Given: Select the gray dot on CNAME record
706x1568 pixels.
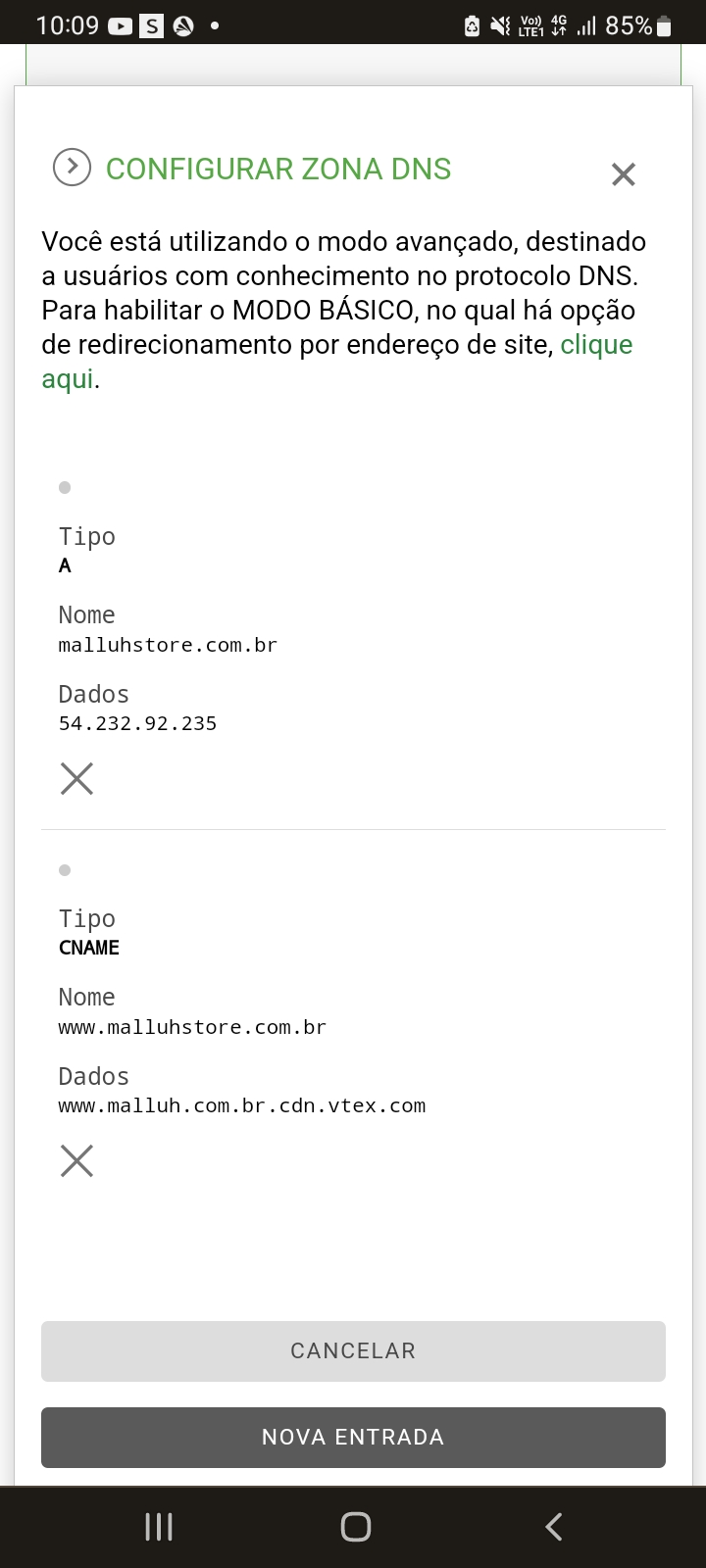Looking at the screenshot, I should pyautogui.click(x=65, y=870).
